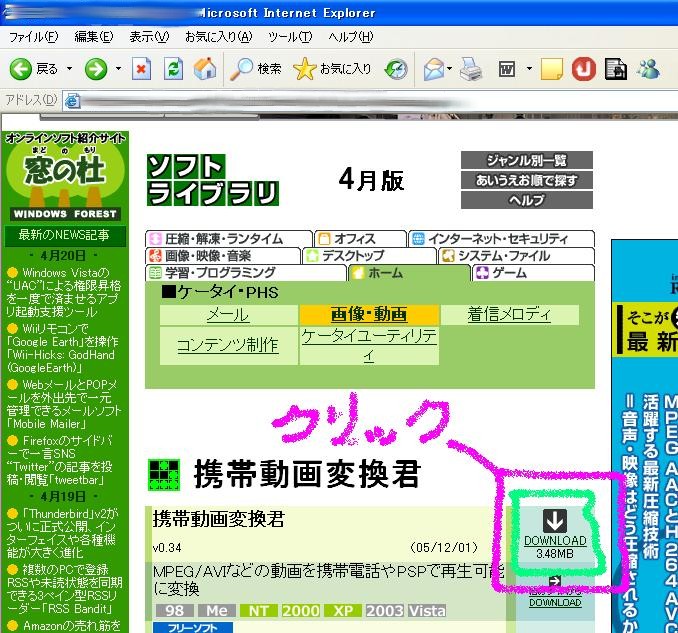The image size is (678, 633).
Task: Select the 学習・プログラミング tab
Action: [x=246, y=273]
